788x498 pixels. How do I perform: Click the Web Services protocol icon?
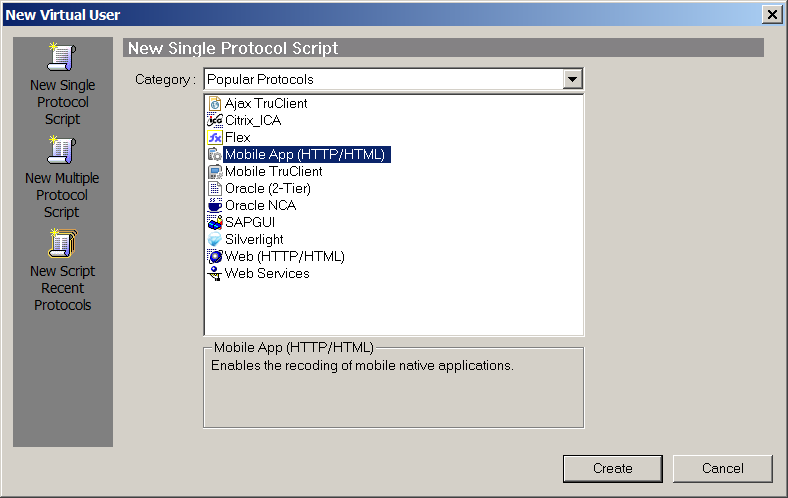(x=215, y=274)
